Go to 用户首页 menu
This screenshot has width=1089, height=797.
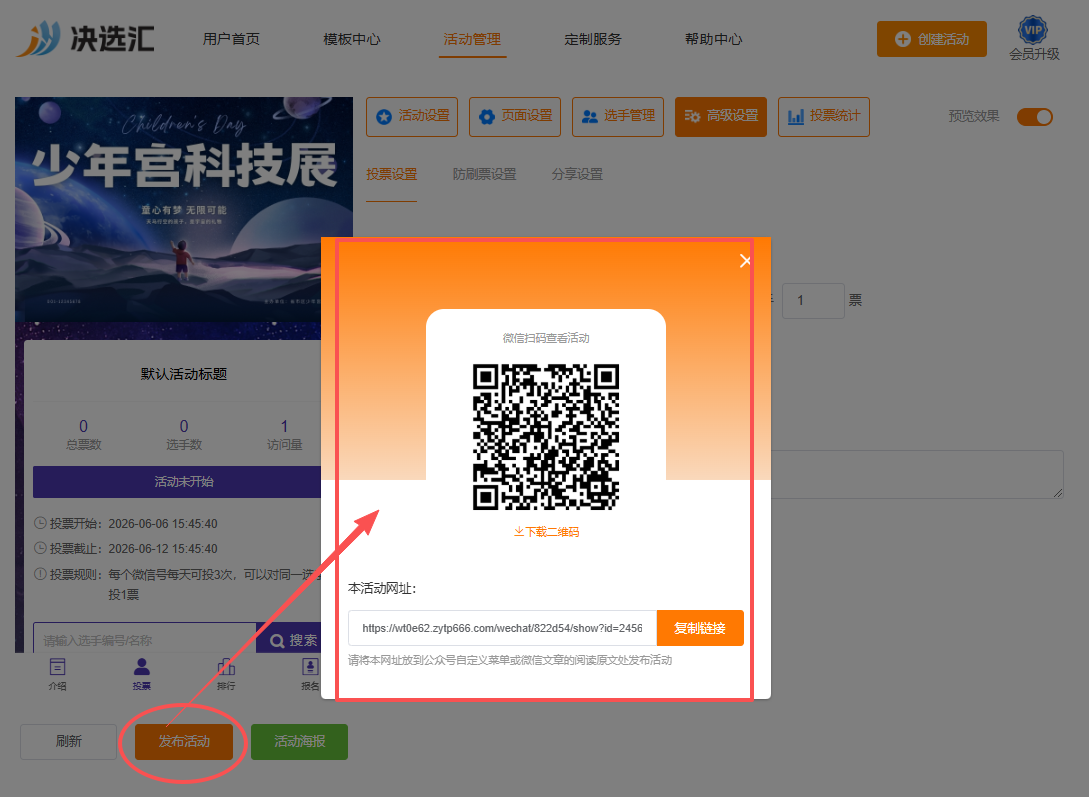pos(231,40)
